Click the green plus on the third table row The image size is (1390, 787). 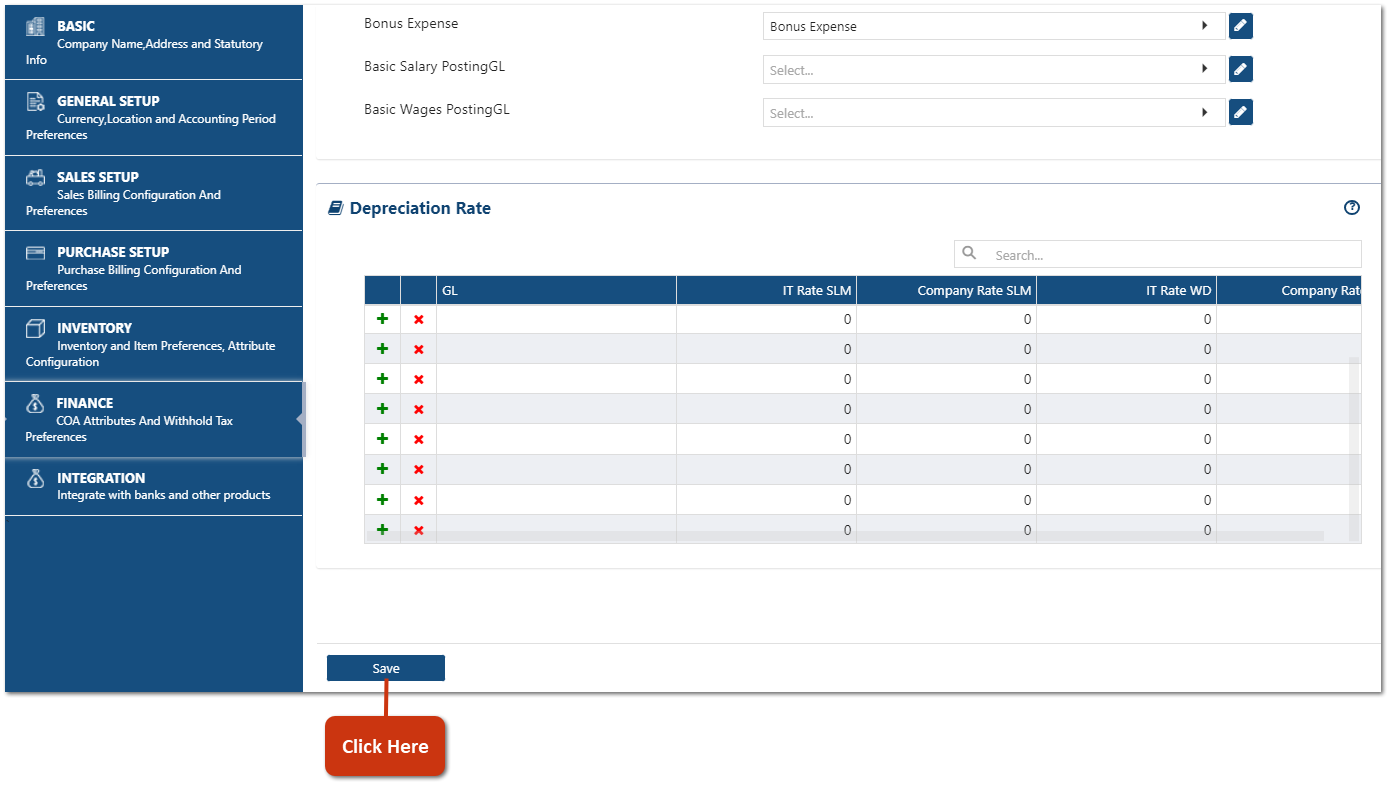[x=382, y=379]
